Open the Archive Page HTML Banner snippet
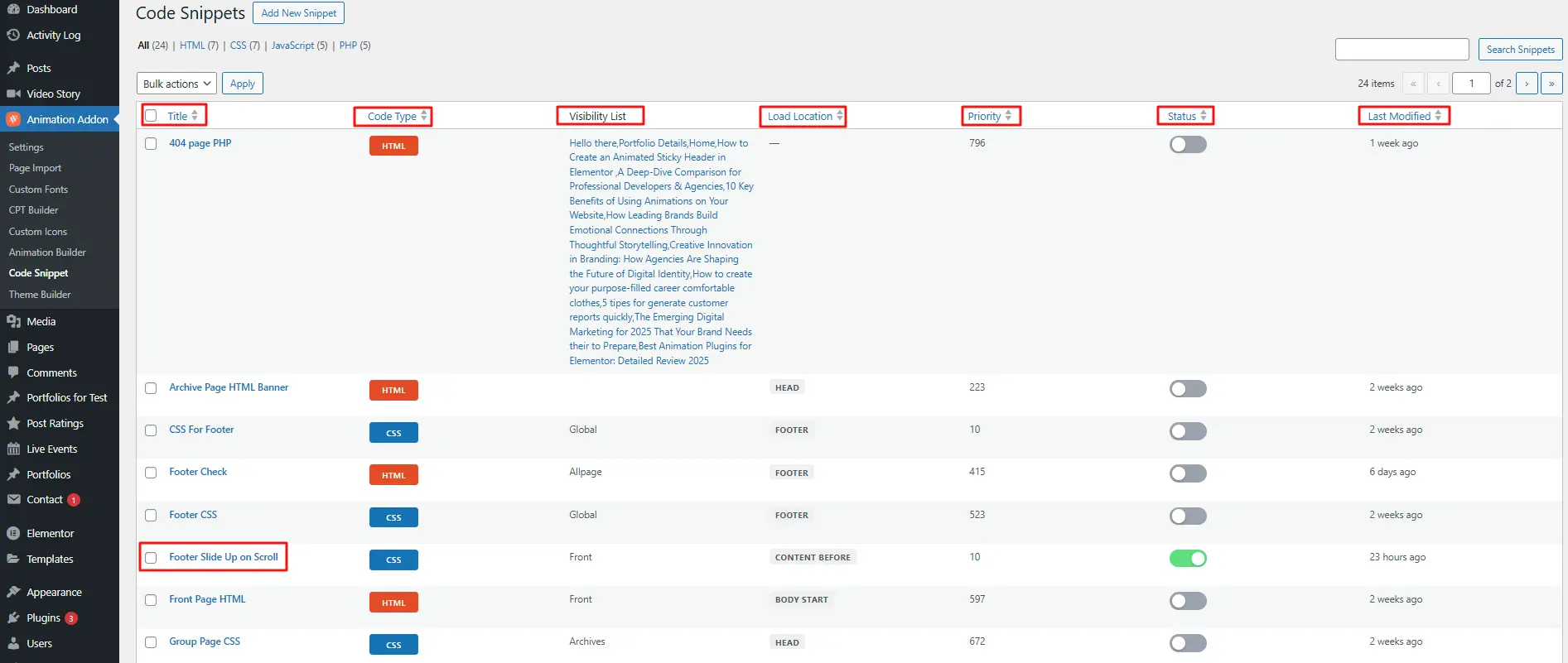 (x=229, y=387)
